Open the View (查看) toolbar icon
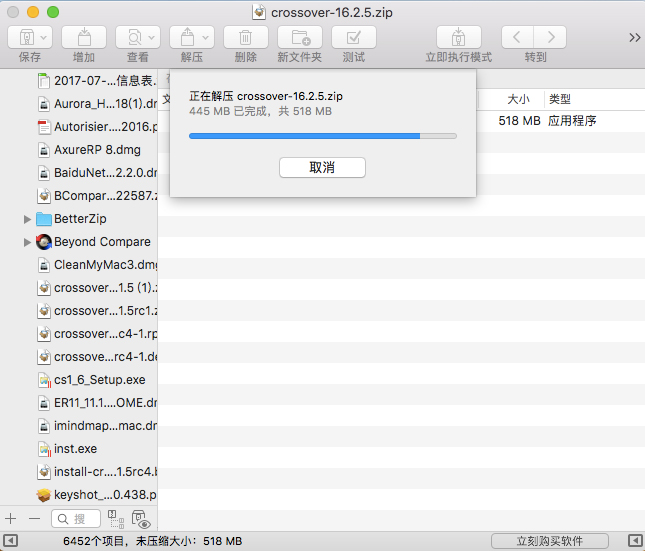This screenshot has width=645, height=551. point(138,38)
